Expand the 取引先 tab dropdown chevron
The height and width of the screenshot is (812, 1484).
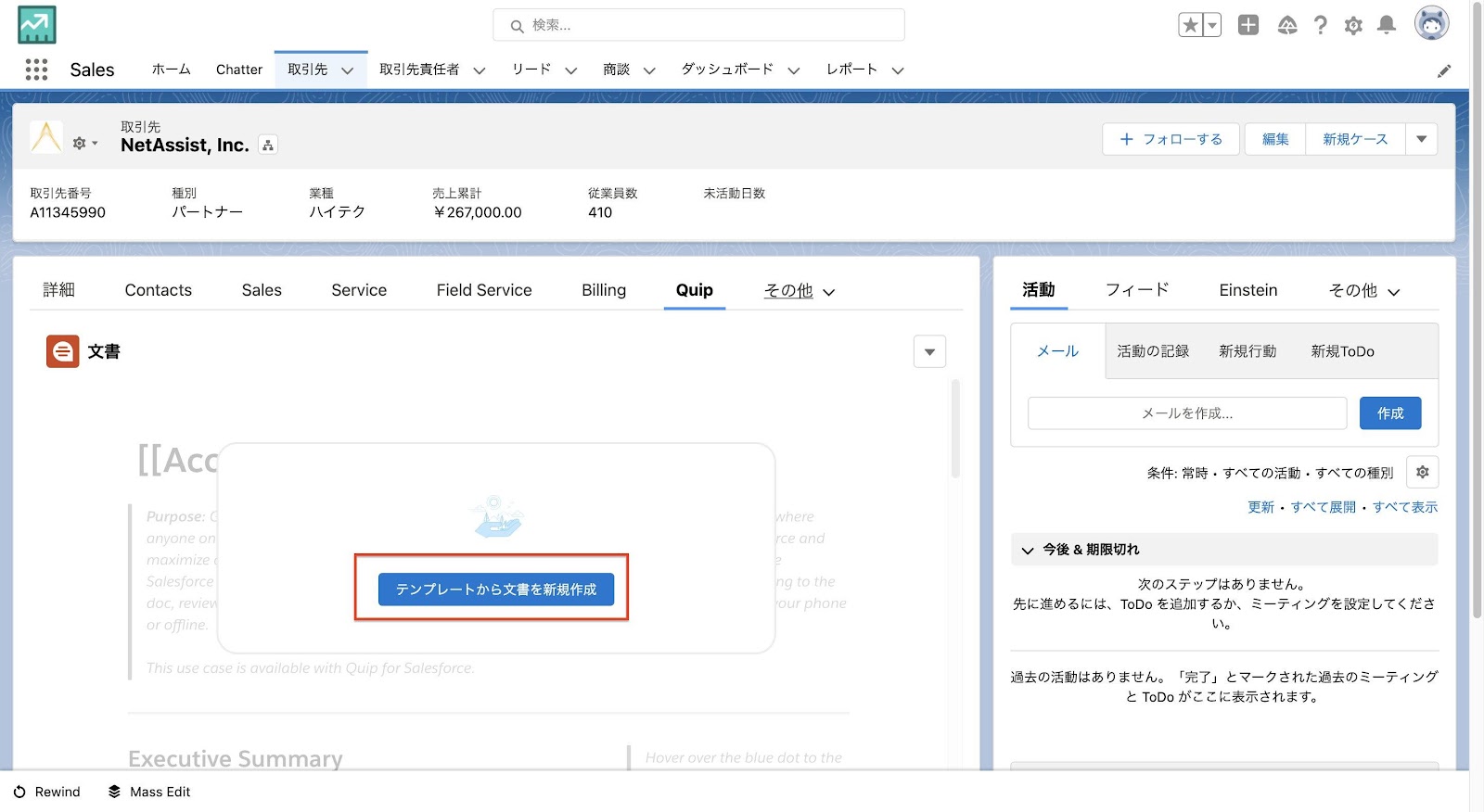pos(348,70)
